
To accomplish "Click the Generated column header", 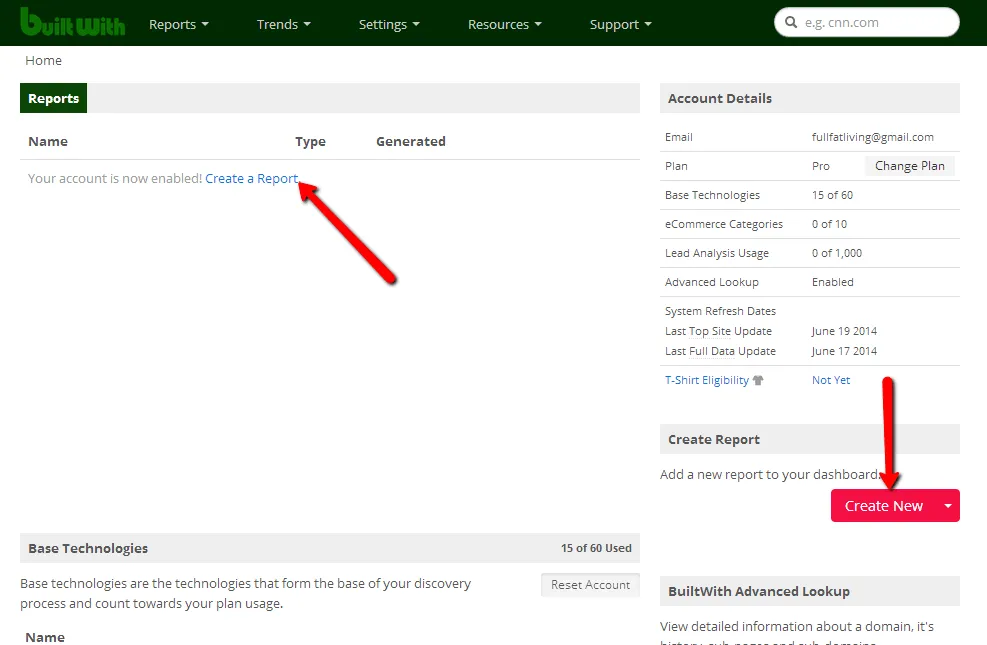I will 410,141.
